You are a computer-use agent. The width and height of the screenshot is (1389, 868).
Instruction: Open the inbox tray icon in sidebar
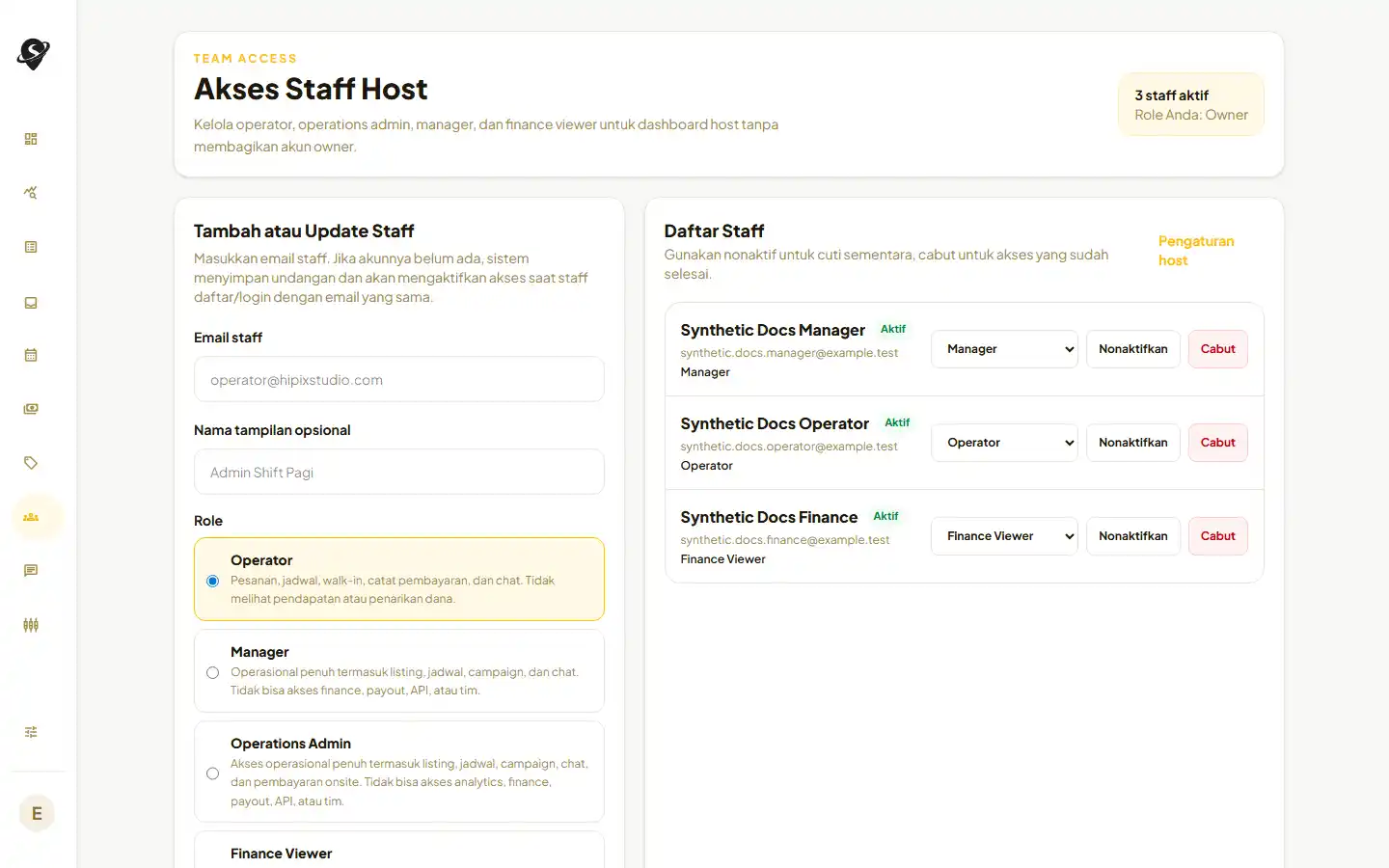point(31,302)
